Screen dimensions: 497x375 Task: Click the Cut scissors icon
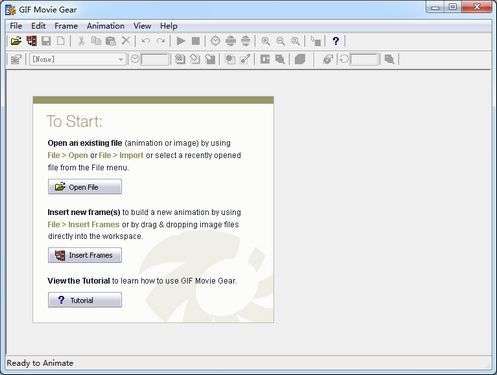point(81,41)
